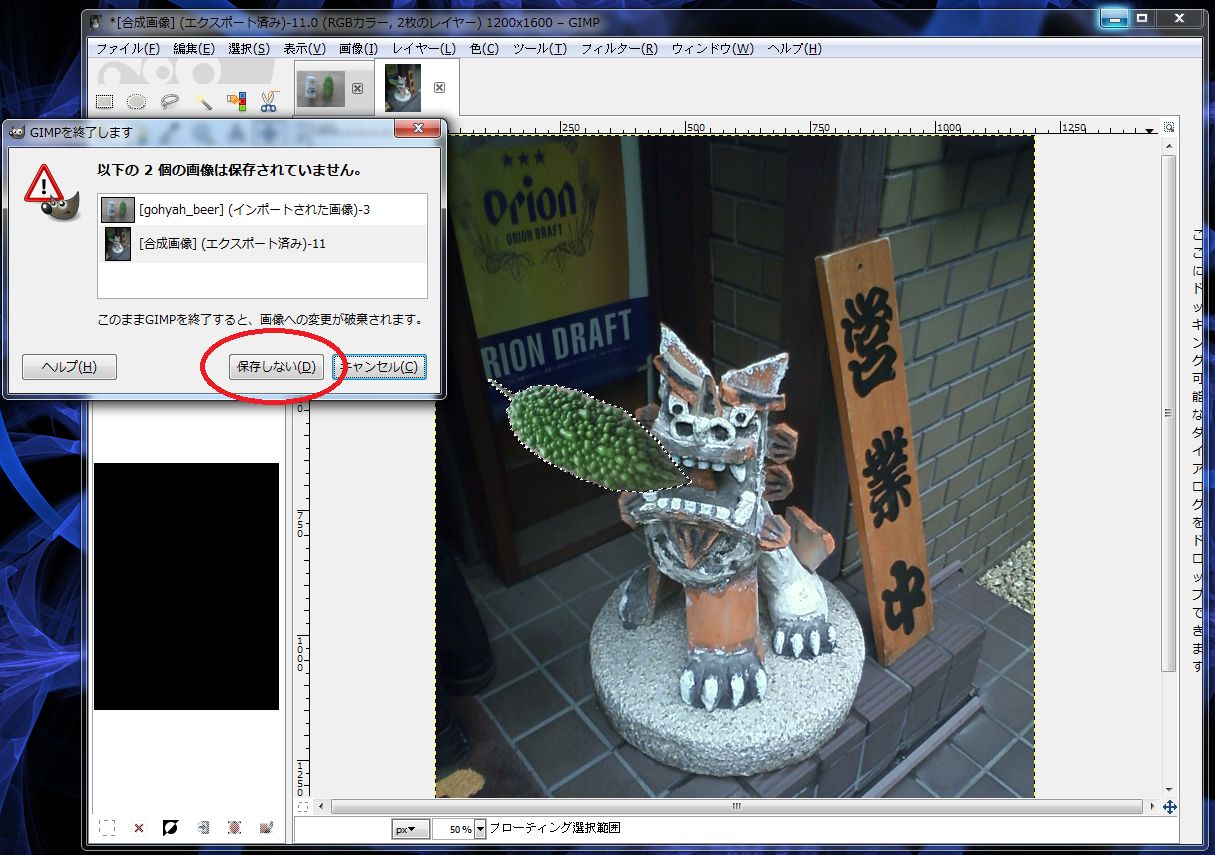Image resolution: width=1215 pixels, height=855 pixels.
Task: Open the レイヤー(L) menu
Action: click(424, 49)
